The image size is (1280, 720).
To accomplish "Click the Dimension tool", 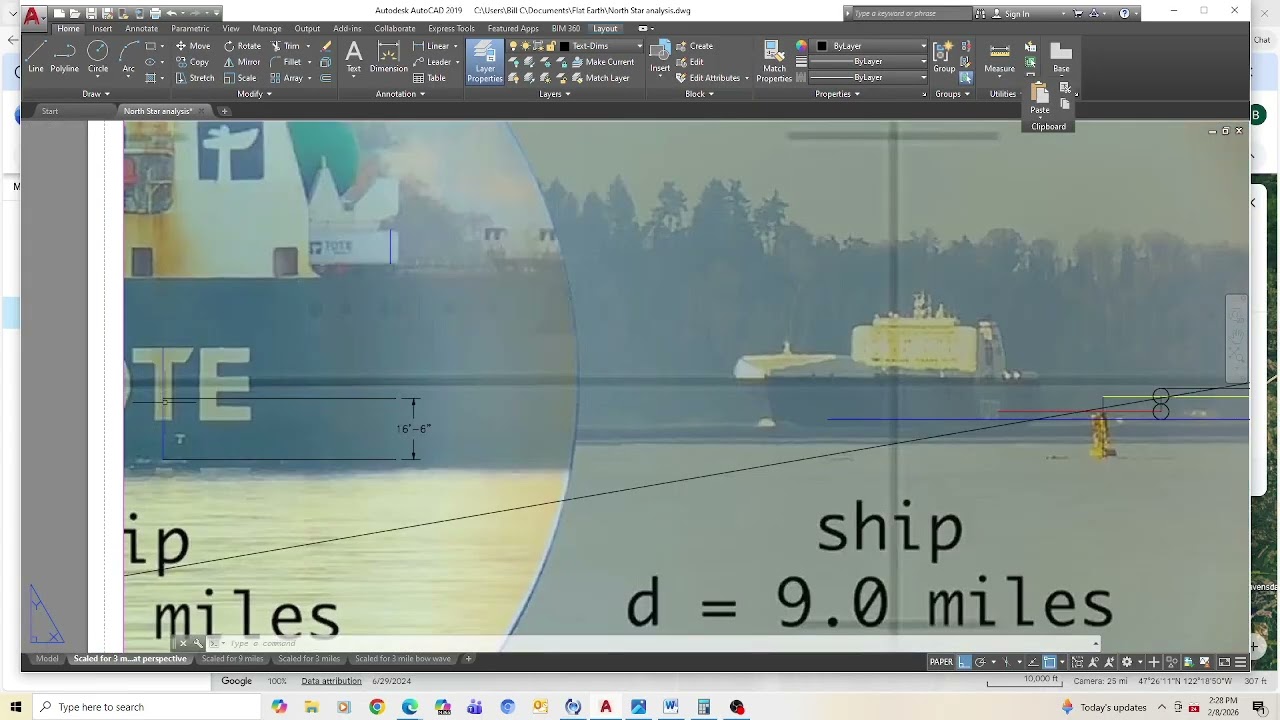I will click(x=389, y=57).
